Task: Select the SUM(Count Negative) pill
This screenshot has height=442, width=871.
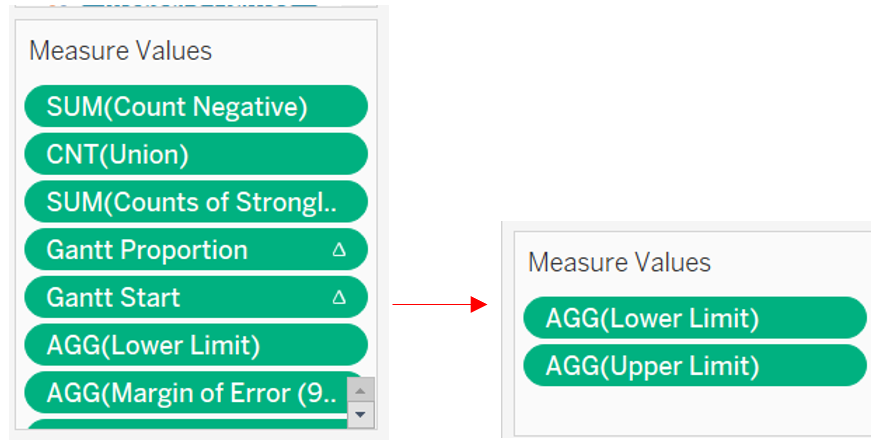Action: pyautogui.click(x=176, y=107)
